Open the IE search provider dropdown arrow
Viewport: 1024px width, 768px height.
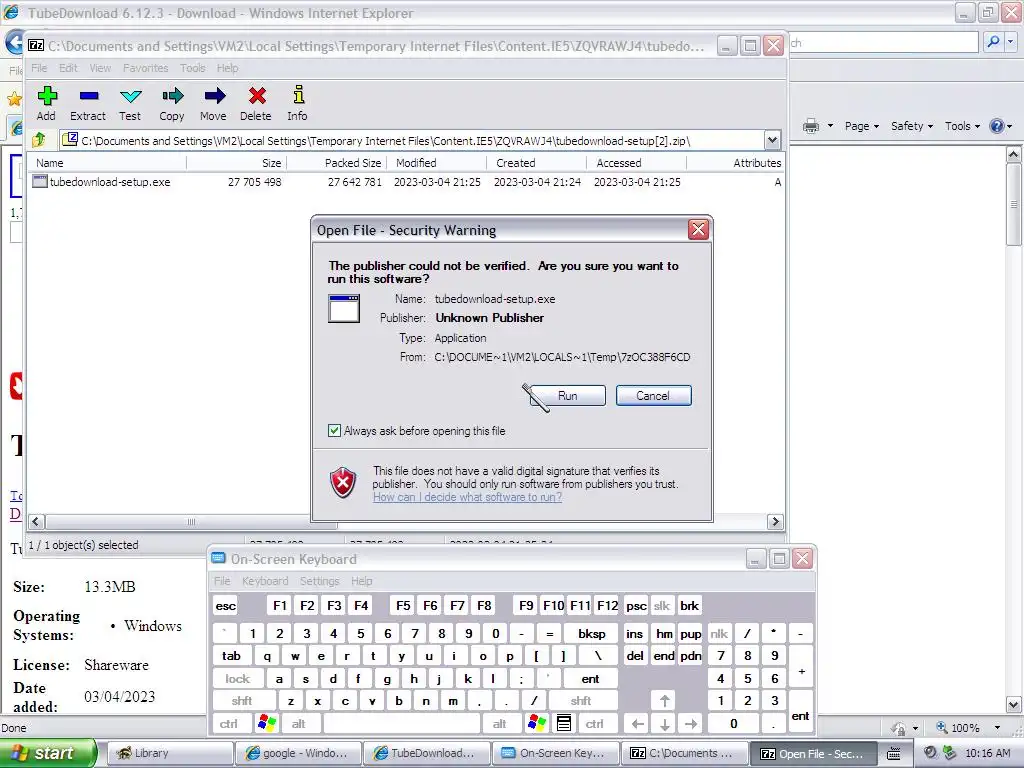(x=1010, y=42)
